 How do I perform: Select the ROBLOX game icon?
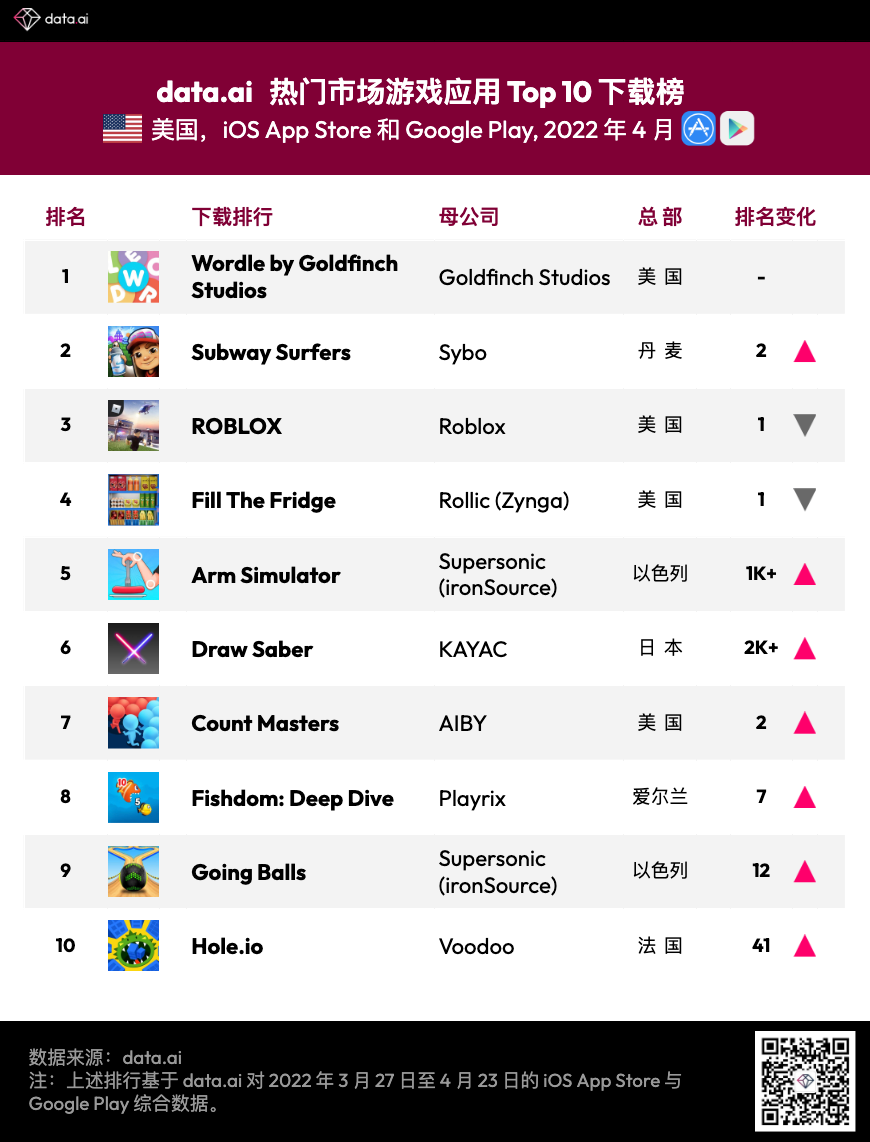click(x=133, y=426)
